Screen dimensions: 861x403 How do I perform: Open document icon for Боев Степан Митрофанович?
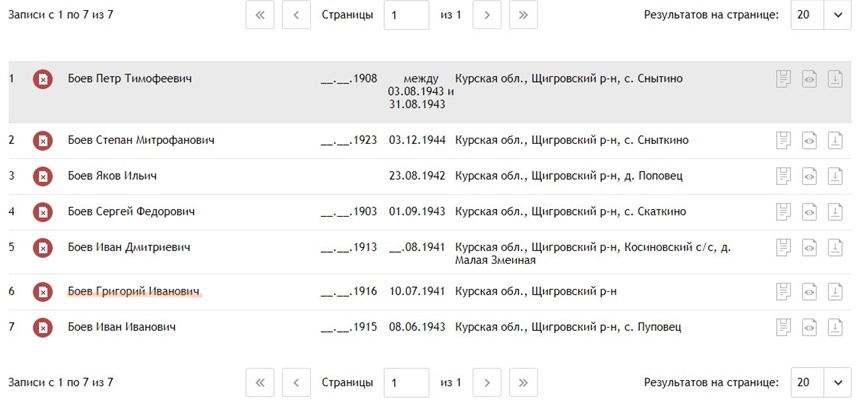click(784, 141)
